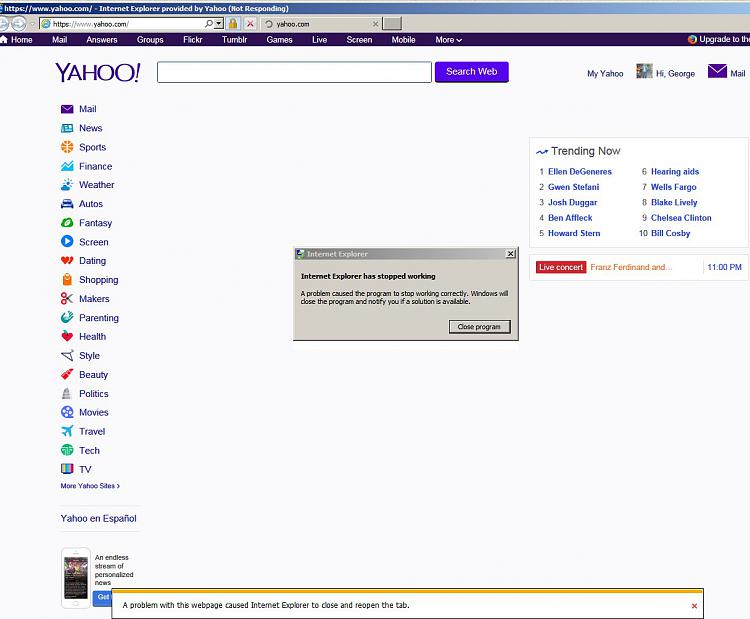Dismiss the yellow notification bar with red X
Screen dimensions: 750x619
point(694,606)
